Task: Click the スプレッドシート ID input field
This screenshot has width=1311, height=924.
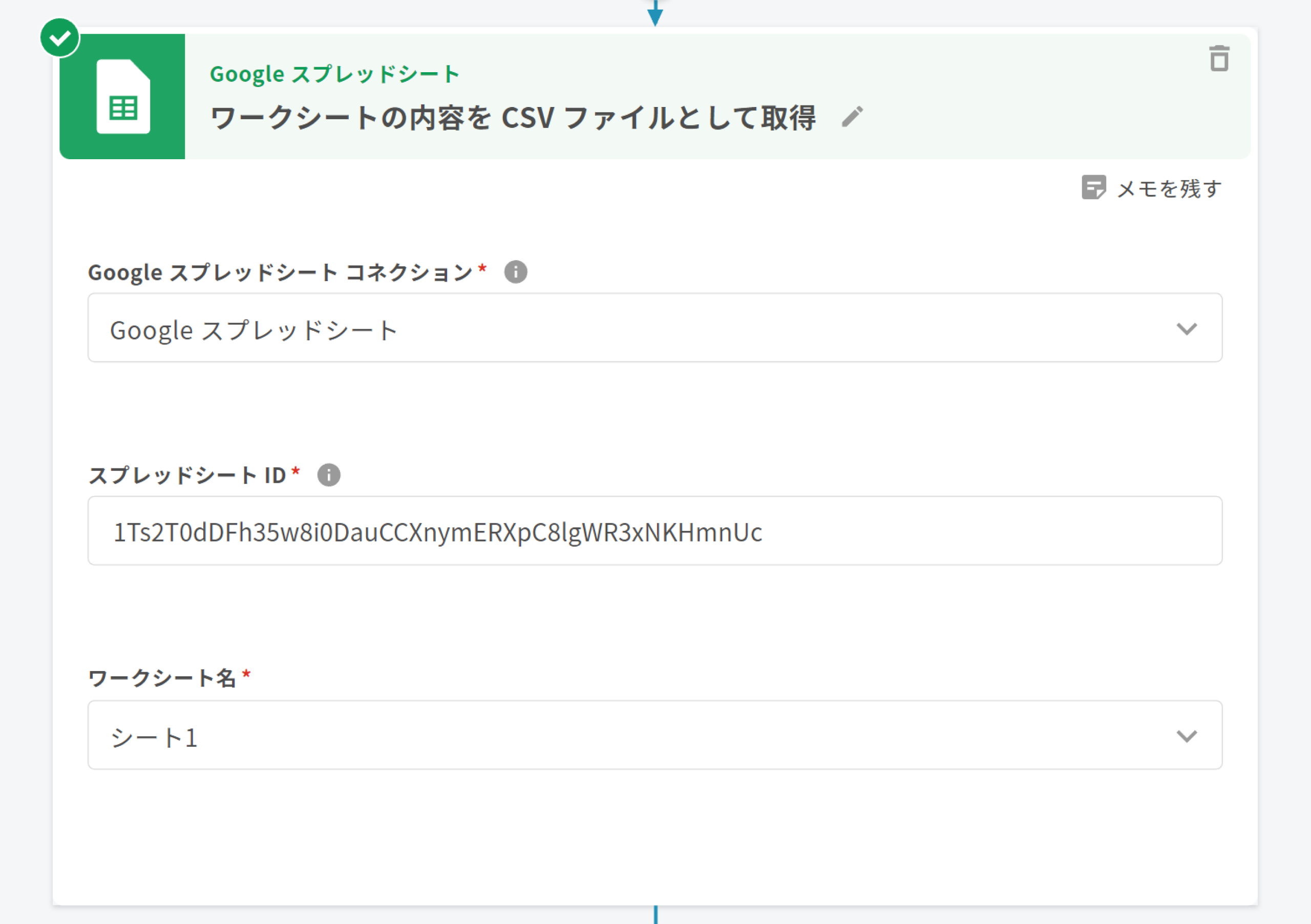Action: (654, 531)
